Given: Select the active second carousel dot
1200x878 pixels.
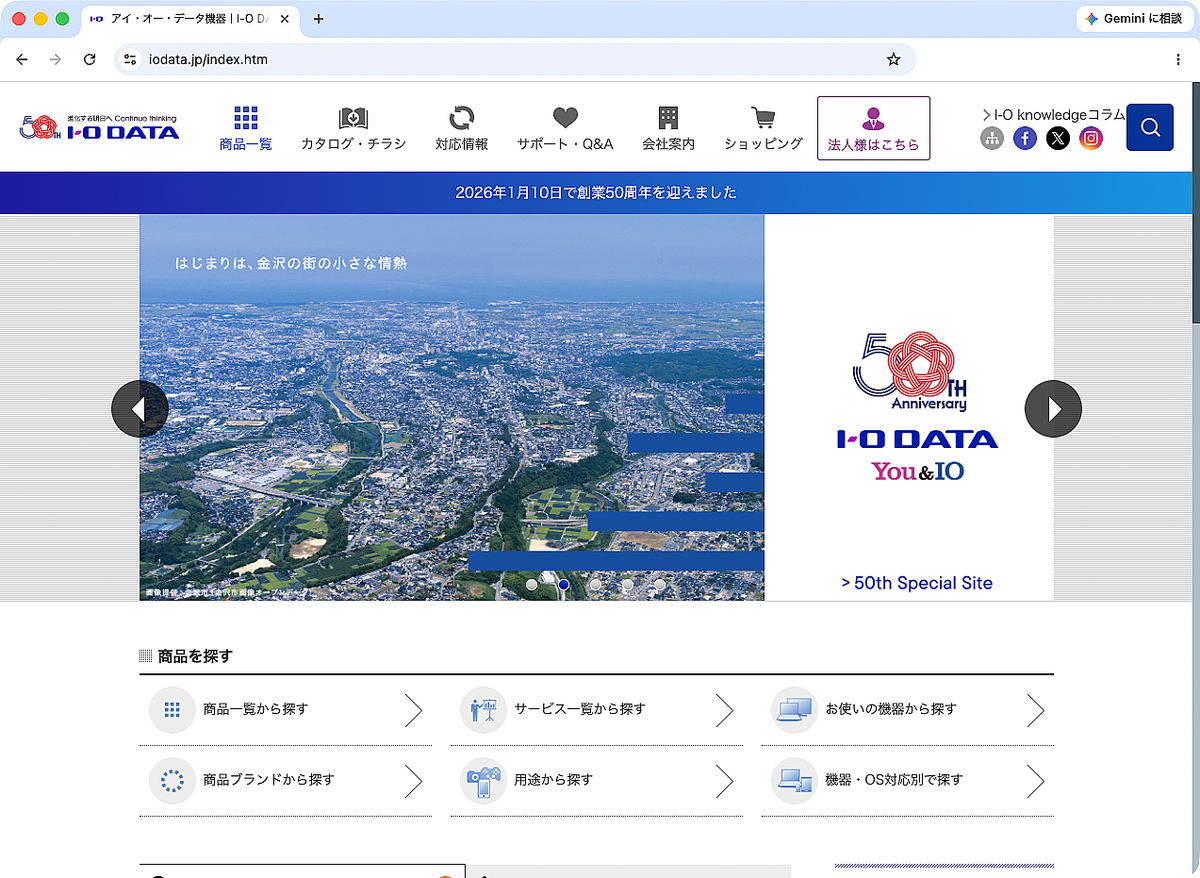Looking at the screenshot, I should click(564, 584).
